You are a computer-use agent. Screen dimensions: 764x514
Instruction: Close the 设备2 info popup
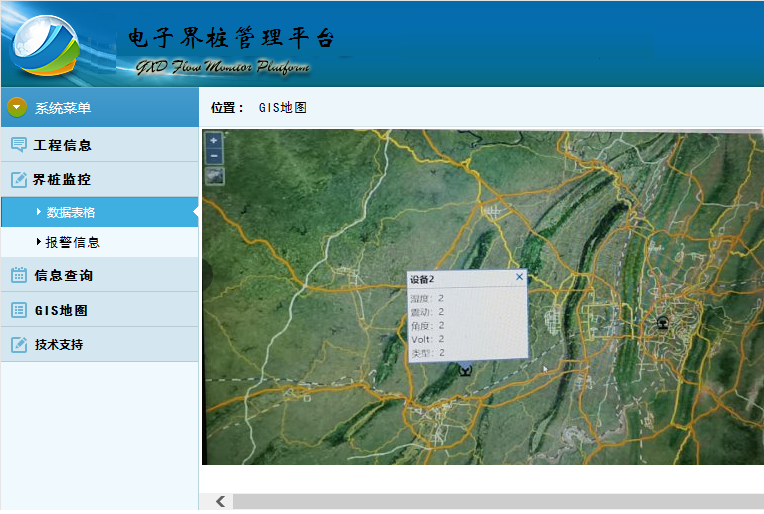tap(519, 277)
